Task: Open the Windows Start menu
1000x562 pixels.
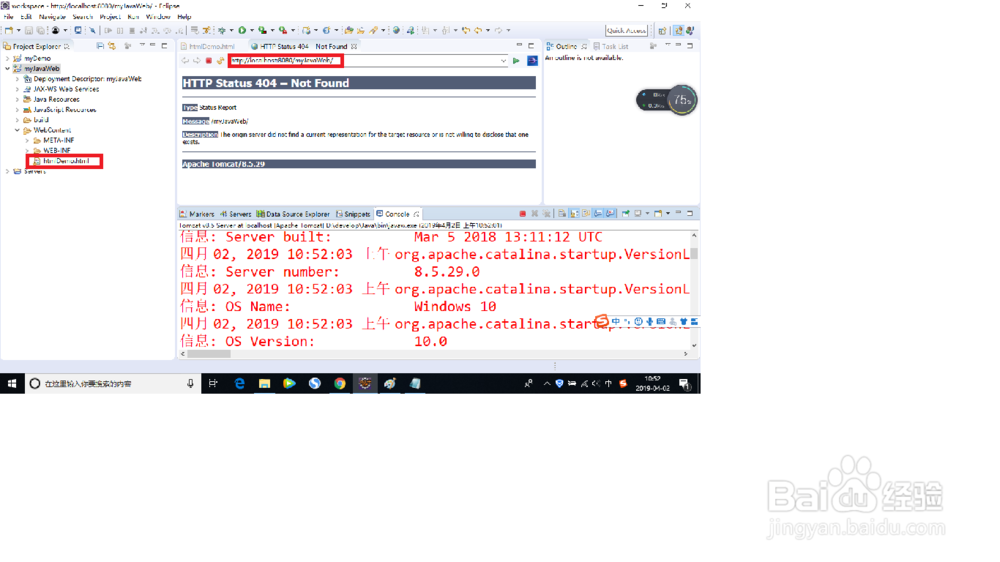Action: 11,383
